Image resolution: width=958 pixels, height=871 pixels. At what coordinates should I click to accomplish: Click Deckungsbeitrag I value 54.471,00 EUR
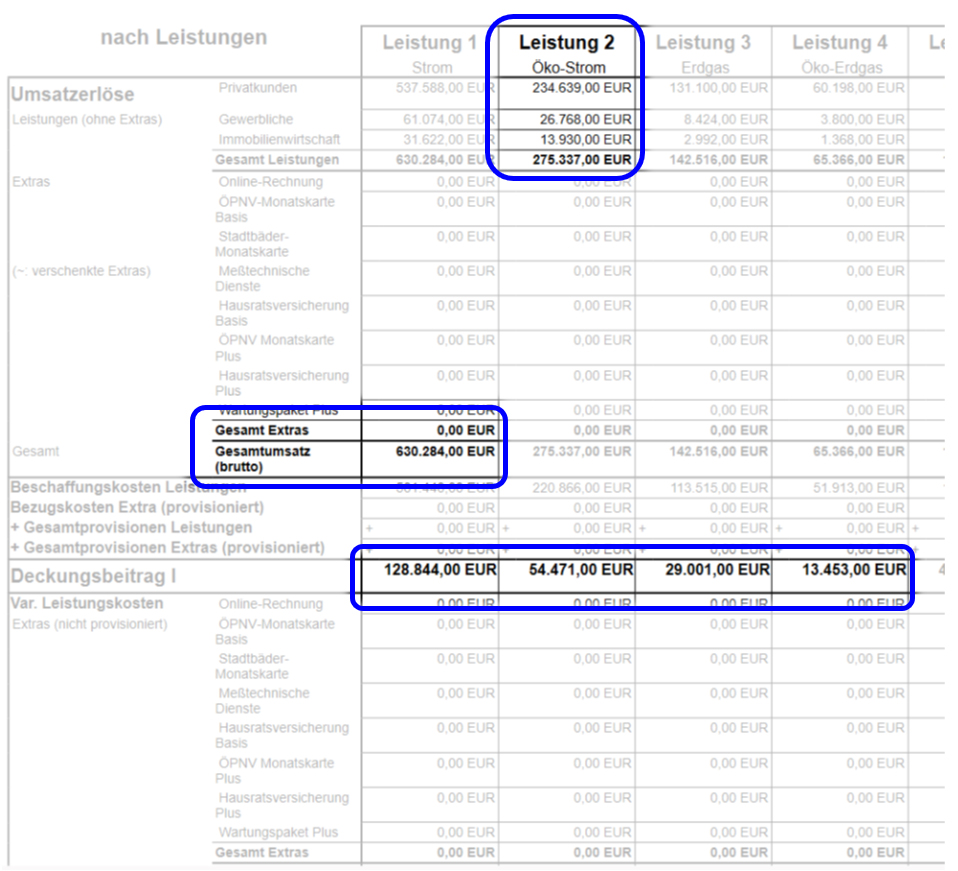coord(580,570)
